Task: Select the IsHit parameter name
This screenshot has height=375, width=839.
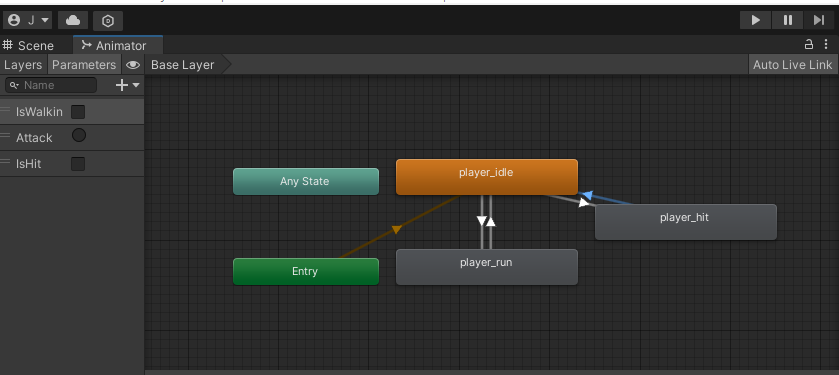Action: tap(28, 164)
